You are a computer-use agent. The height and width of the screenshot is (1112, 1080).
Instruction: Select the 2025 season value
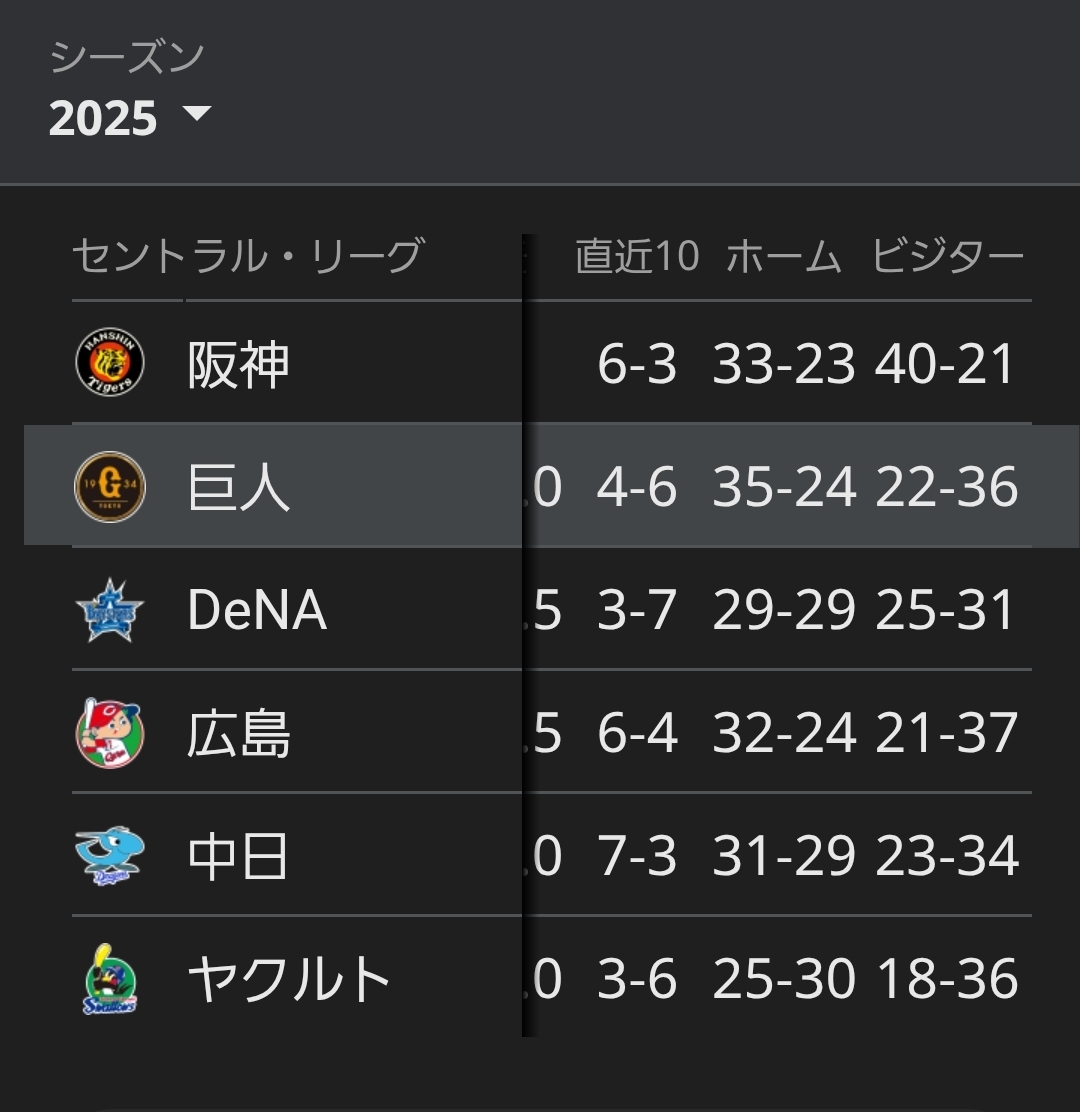click(103, 119)
